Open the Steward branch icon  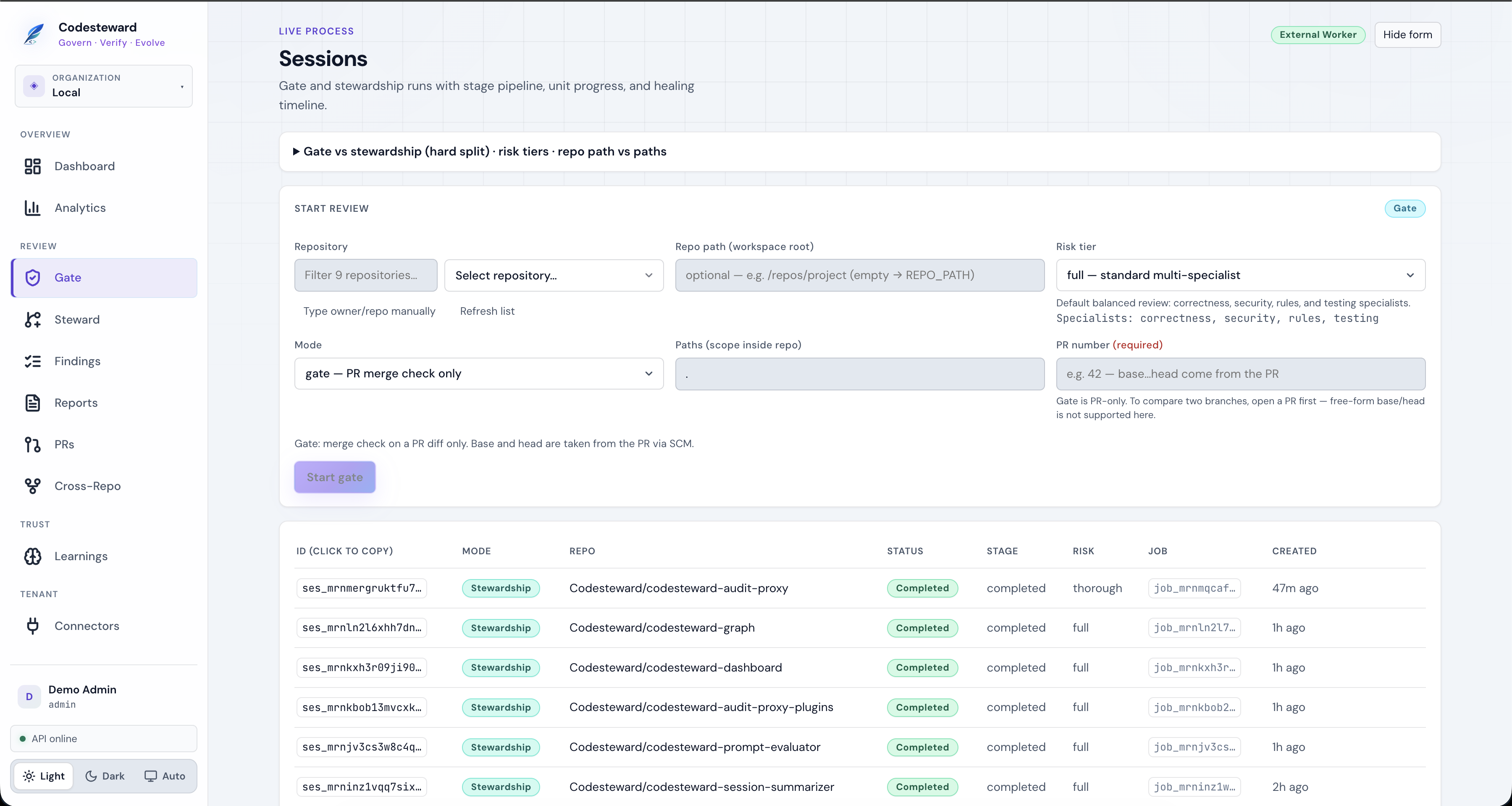pos(33,319)
